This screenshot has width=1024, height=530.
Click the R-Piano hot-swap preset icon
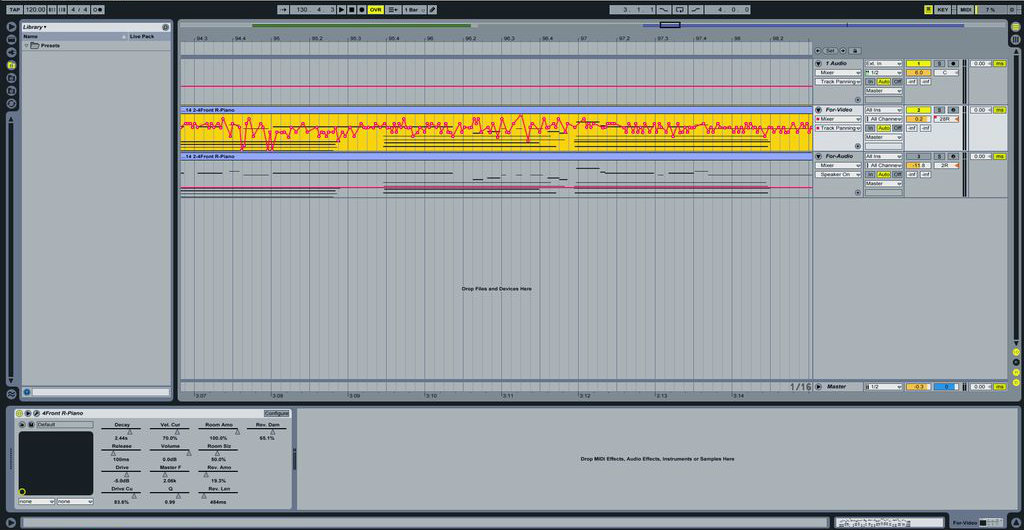tap(22, 424)
